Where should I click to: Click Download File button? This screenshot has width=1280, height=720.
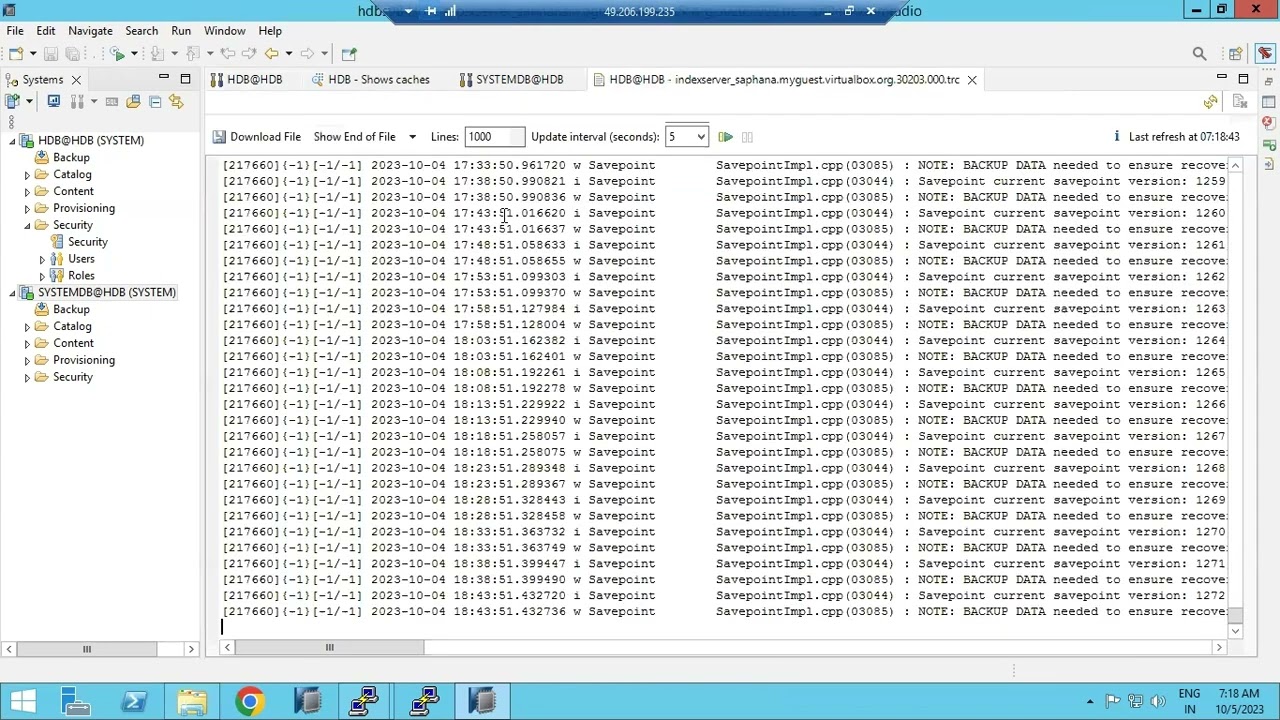point(256,137)
